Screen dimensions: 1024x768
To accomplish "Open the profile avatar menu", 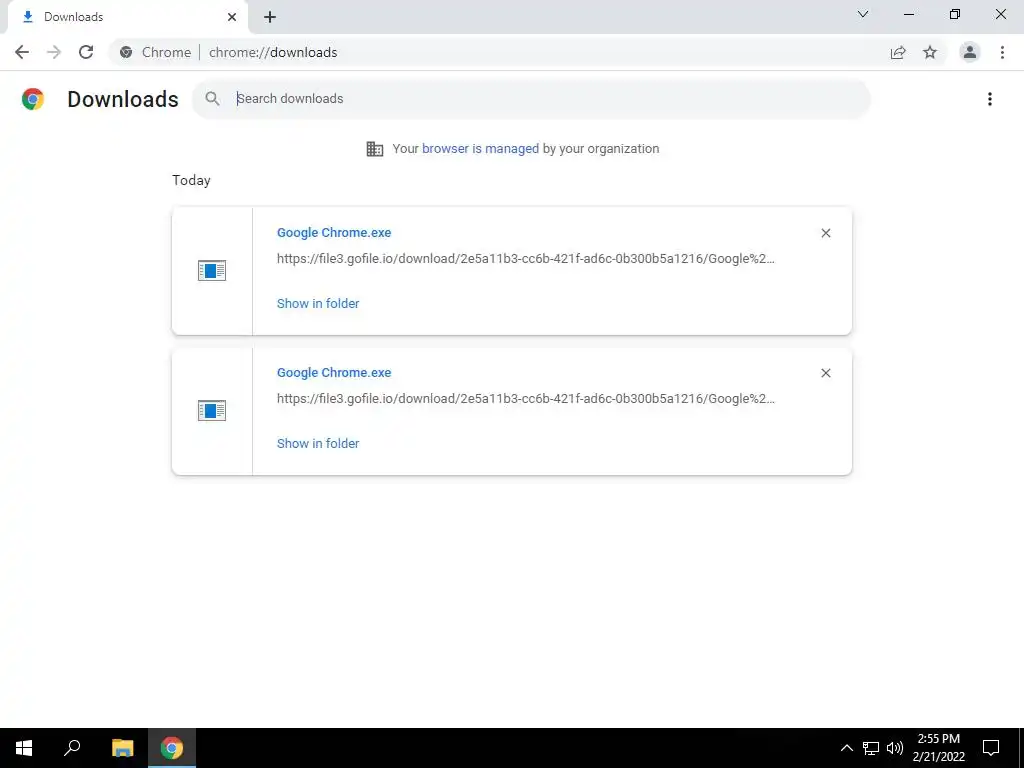I will coord(970,52).
